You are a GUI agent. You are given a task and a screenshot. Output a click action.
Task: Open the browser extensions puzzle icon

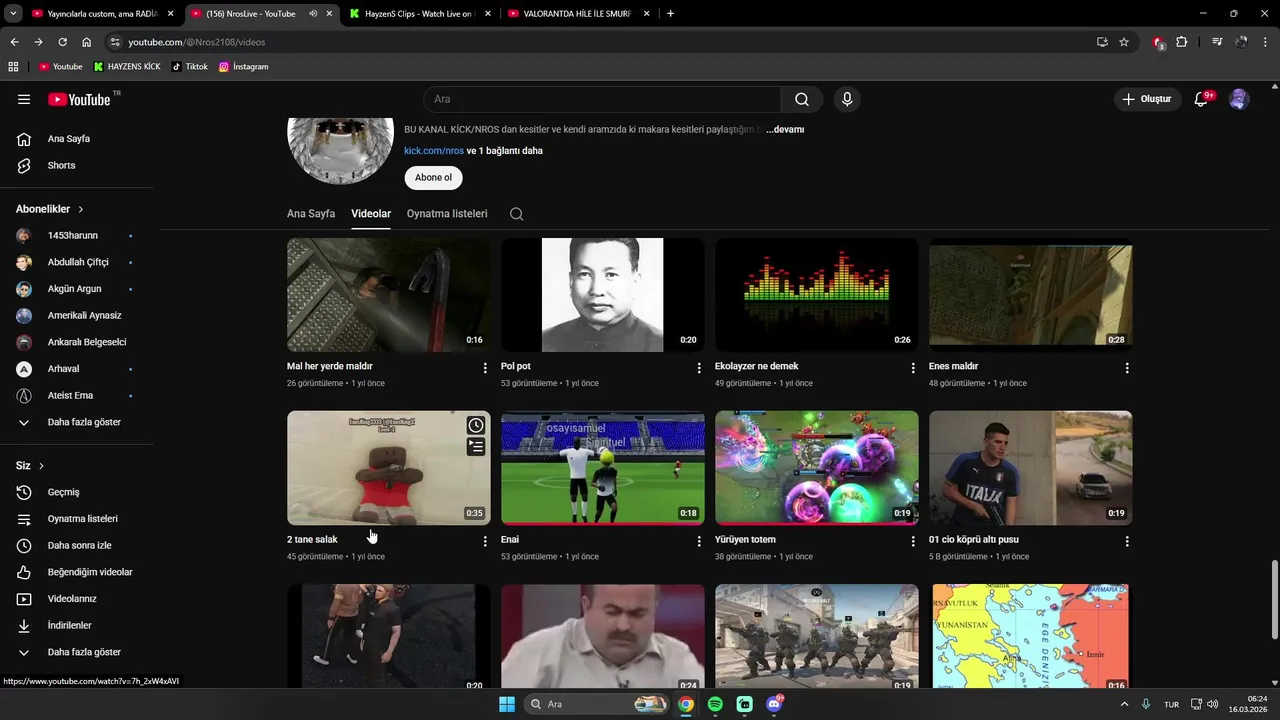click(x=1182, y=42)
